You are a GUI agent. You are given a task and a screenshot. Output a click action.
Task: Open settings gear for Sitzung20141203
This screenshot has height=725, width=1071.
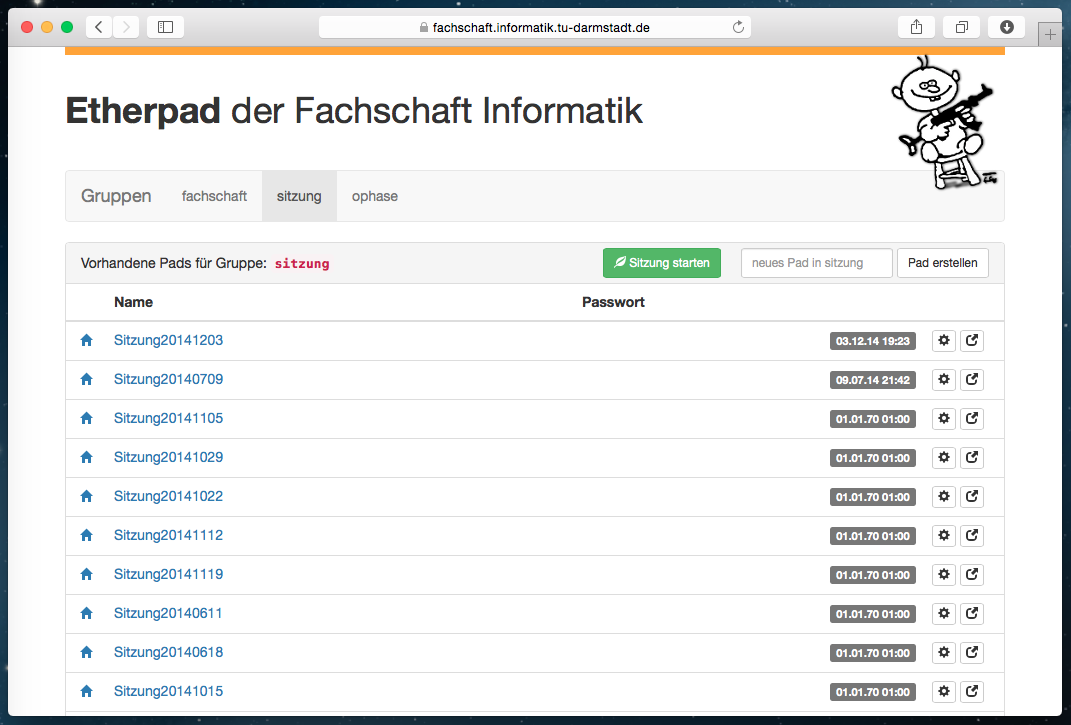(944, 340)
